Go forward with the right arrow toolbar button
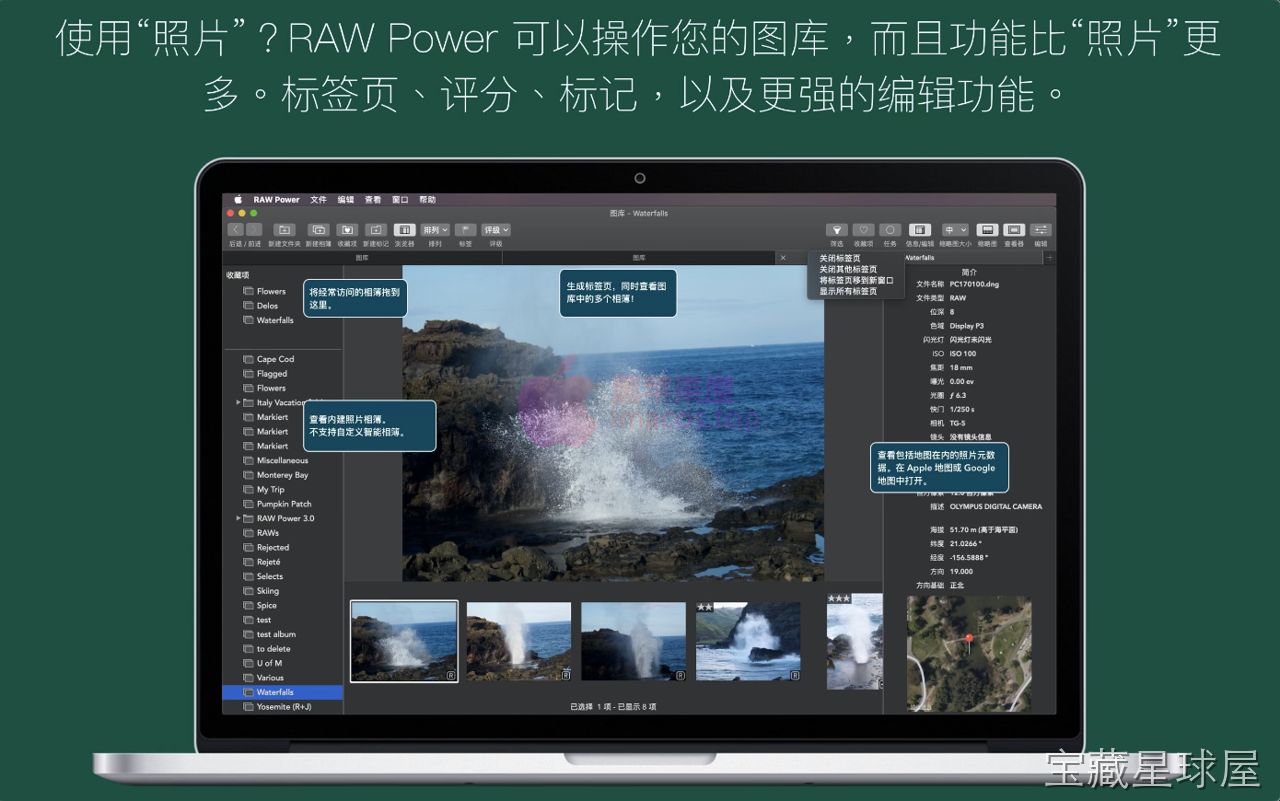The image size is (1280, 801). pos(254,230)
